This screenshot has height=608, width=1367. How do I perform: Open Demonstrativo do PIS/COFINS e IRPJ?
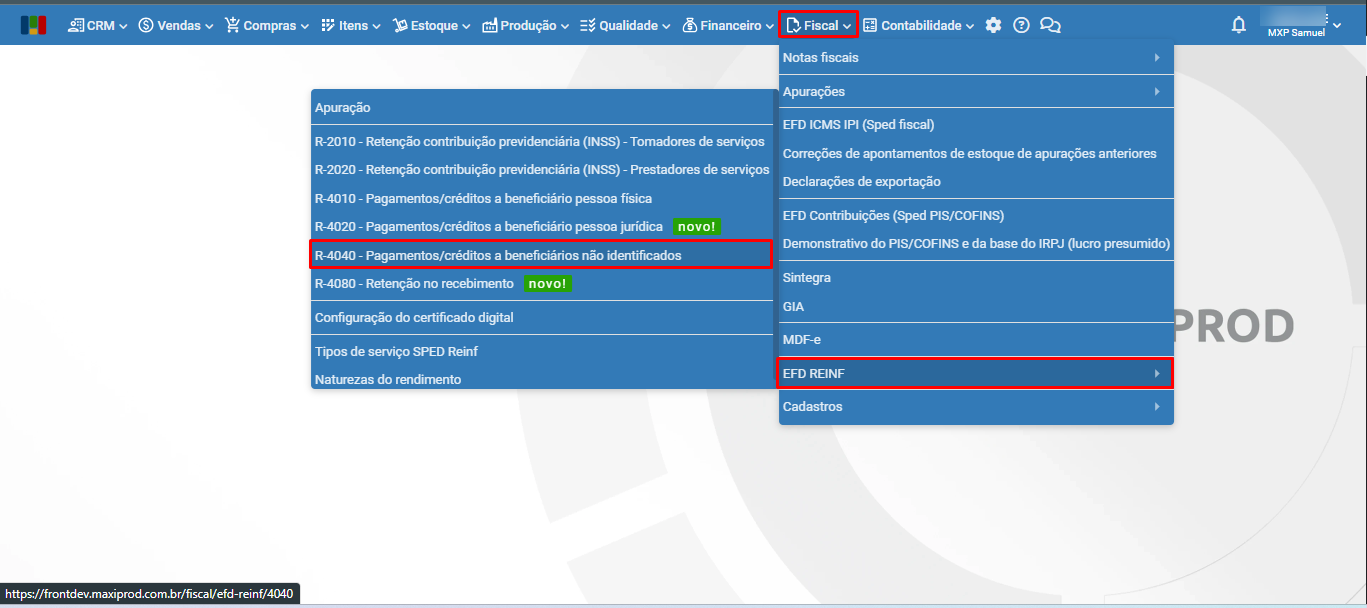click(976, 244)
